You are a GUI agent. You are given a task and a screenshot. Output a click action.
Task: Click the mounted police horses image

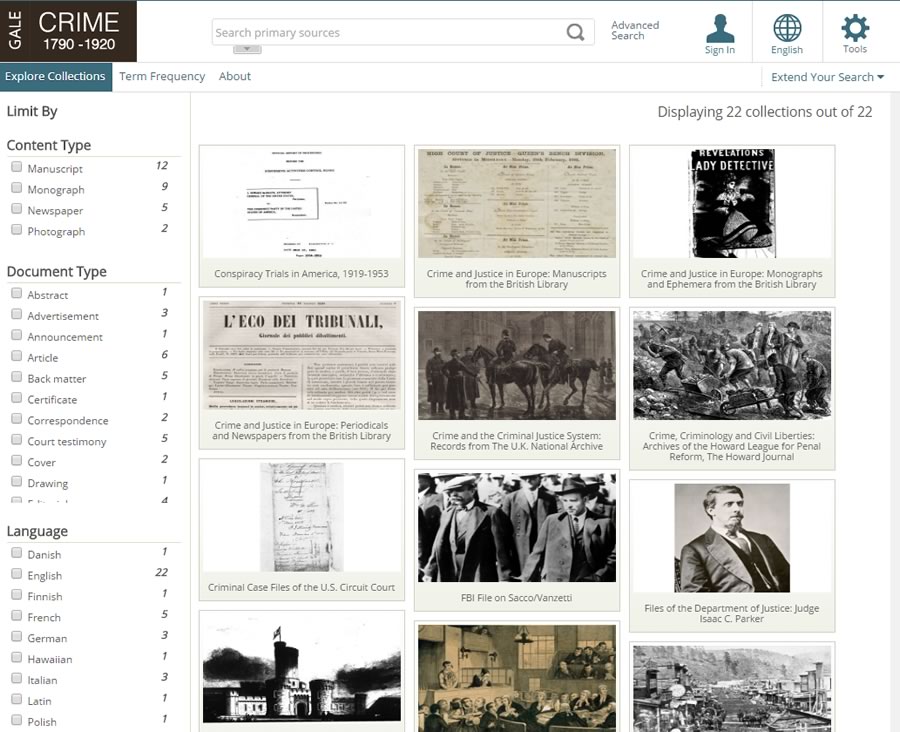point(517,365)
